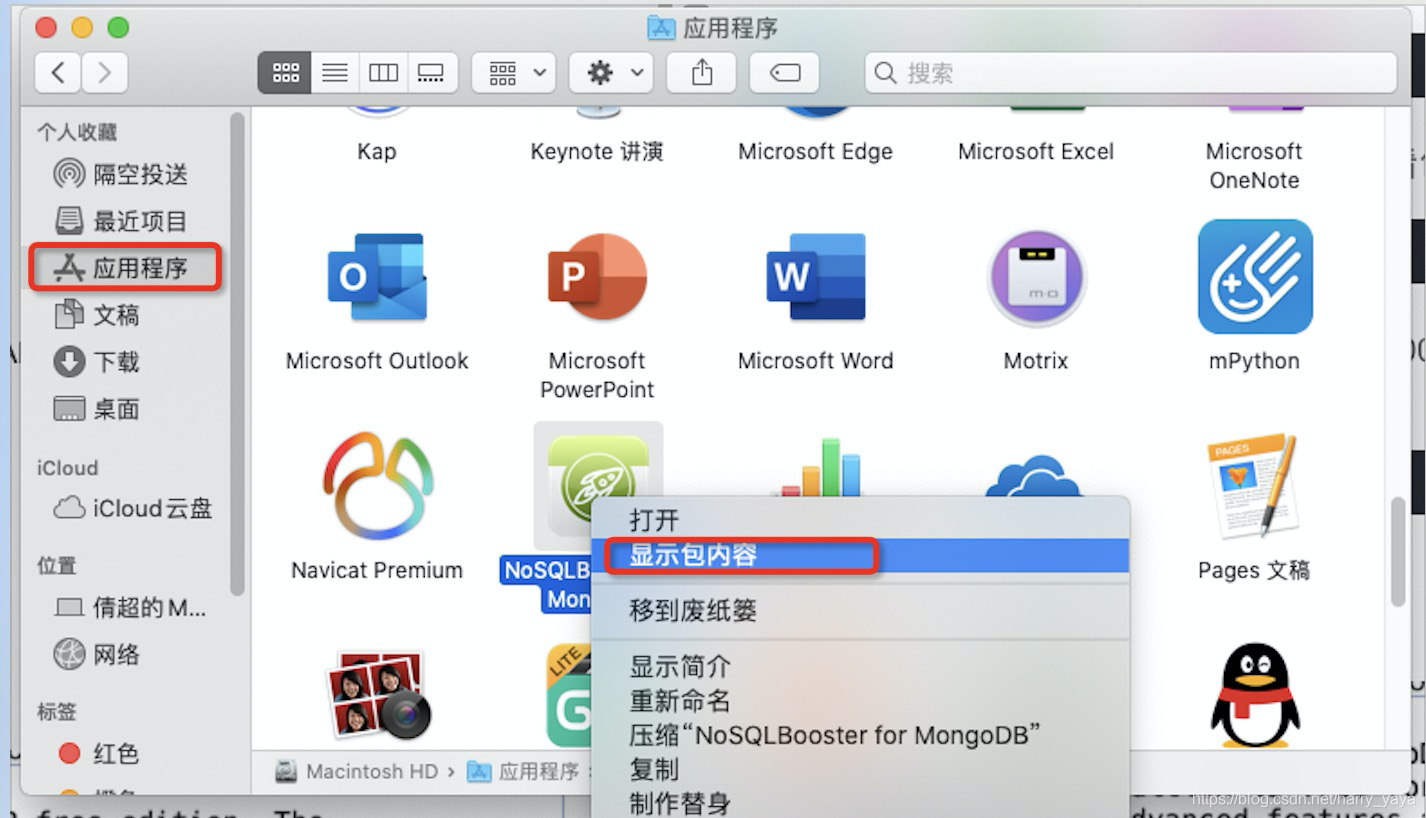Select the mPython app icon
Image resolution: width=1426 pixels, height=818 pixels.
[x=1255, y=277]
